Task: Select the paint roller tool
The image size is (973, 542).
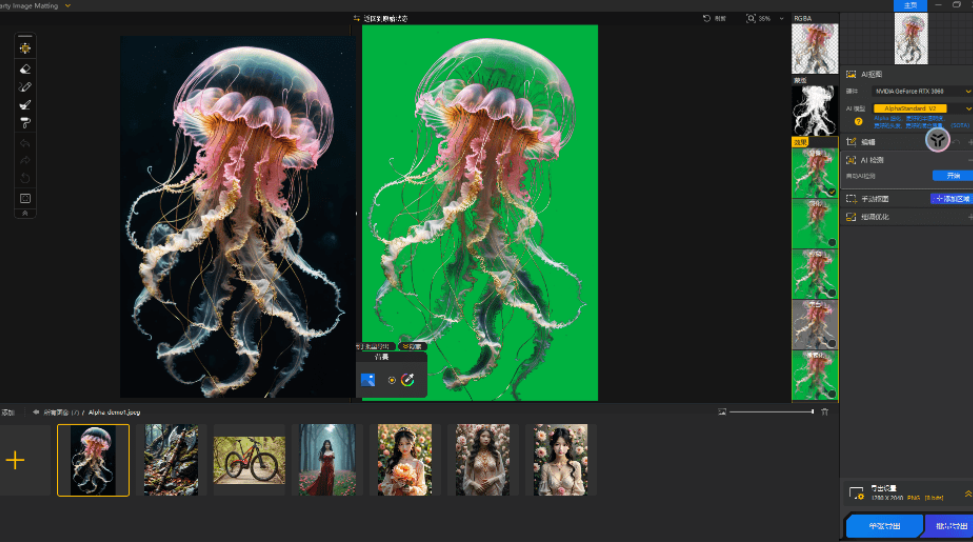Action: pos(25,123)
